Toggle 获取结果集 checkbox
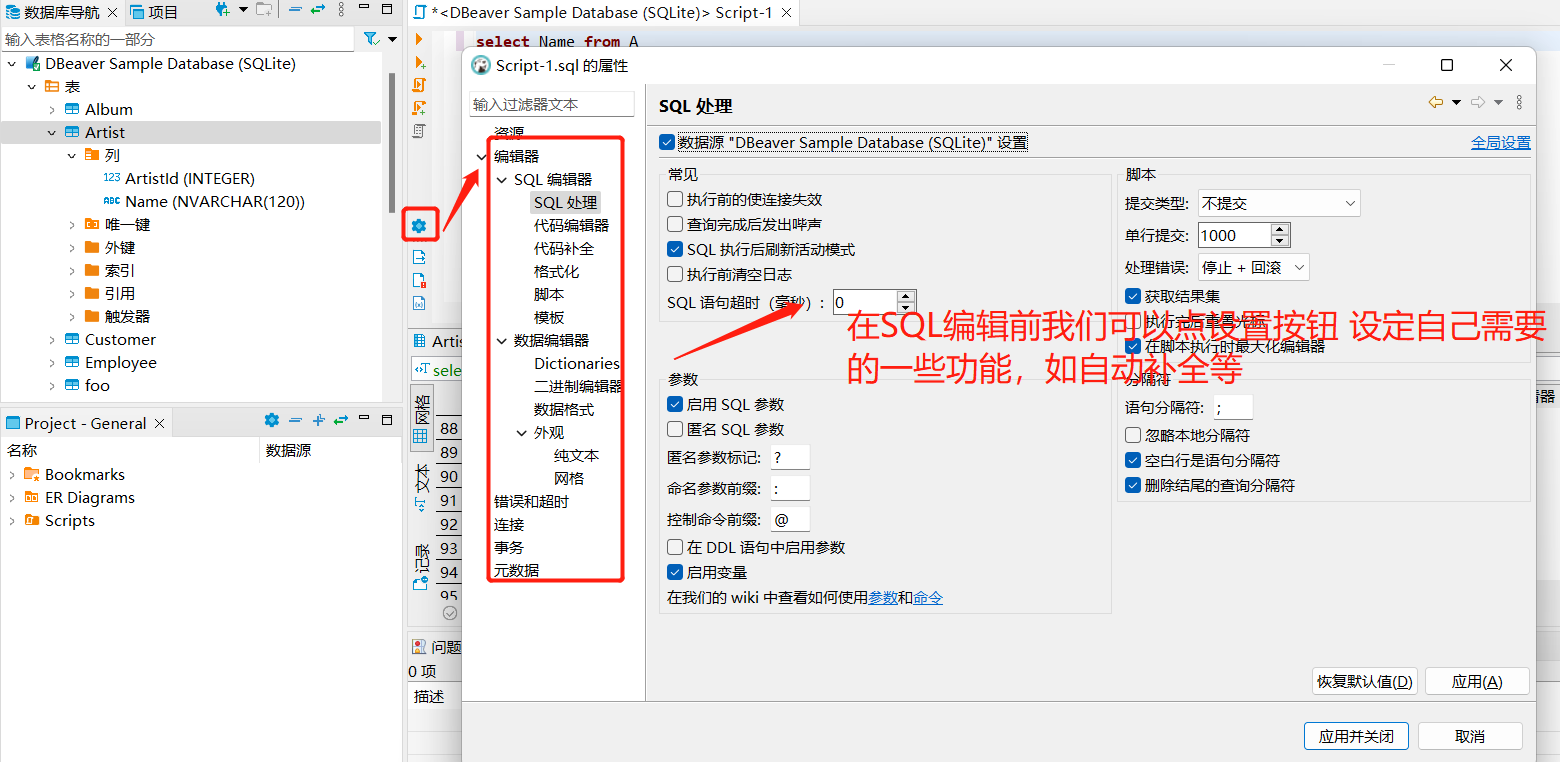1560x762 pixels. (1133, 296)
